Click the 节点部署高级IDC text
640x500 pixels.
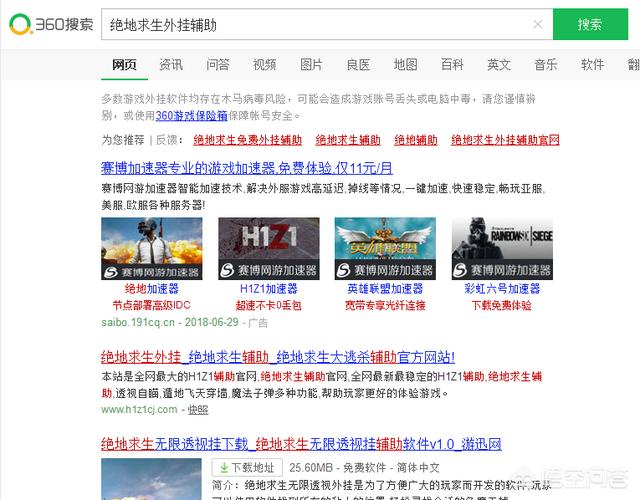(x=151, y=305)
